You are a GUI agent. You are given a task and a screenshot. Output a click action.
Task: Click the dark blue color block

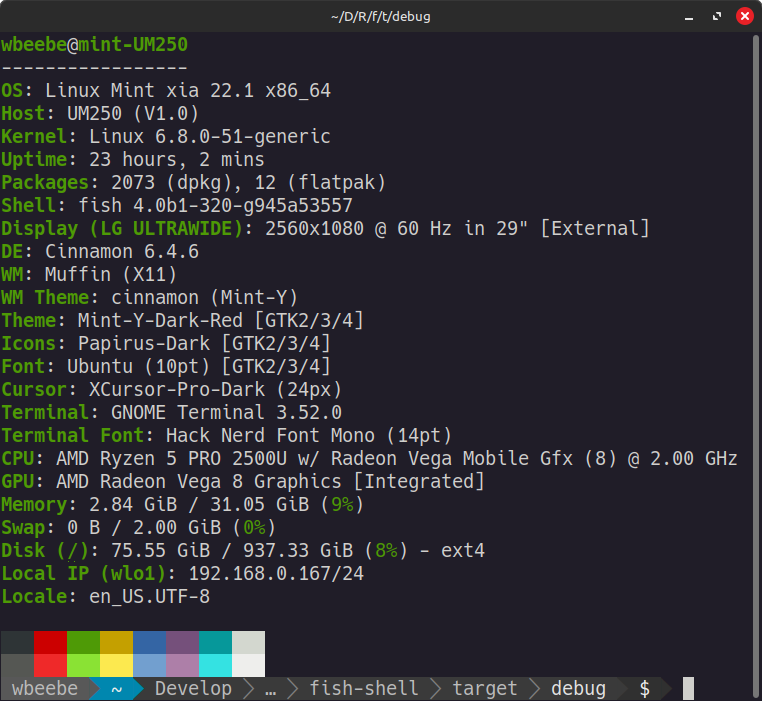(150, 642)
